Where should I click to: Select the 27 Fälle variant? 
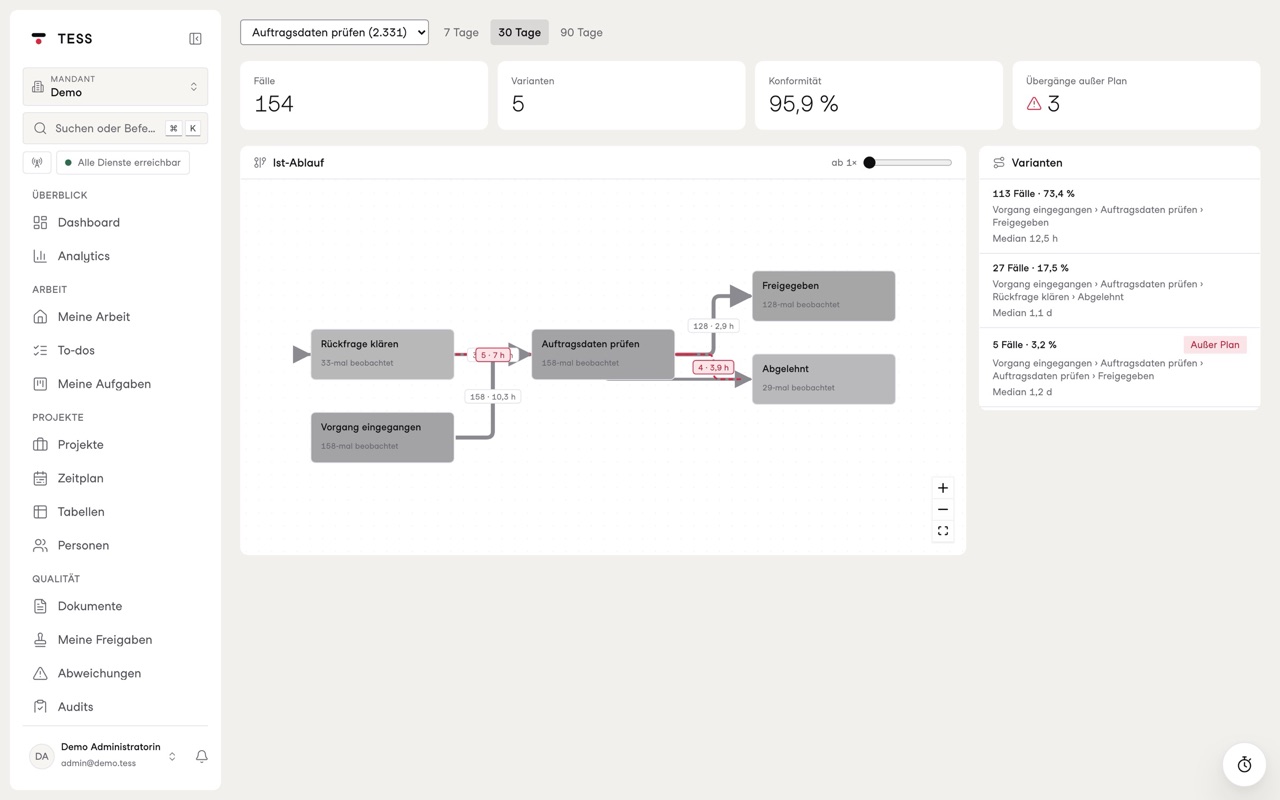[1119, 291]
